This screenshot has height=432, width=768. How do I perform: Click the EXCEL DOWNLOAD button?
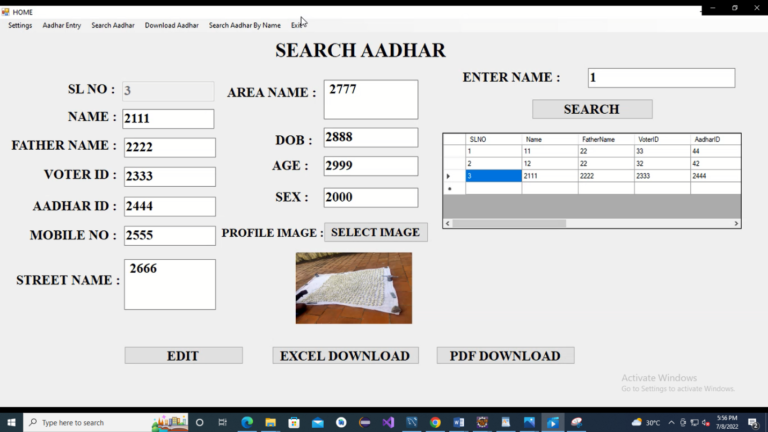click(345, 356)
